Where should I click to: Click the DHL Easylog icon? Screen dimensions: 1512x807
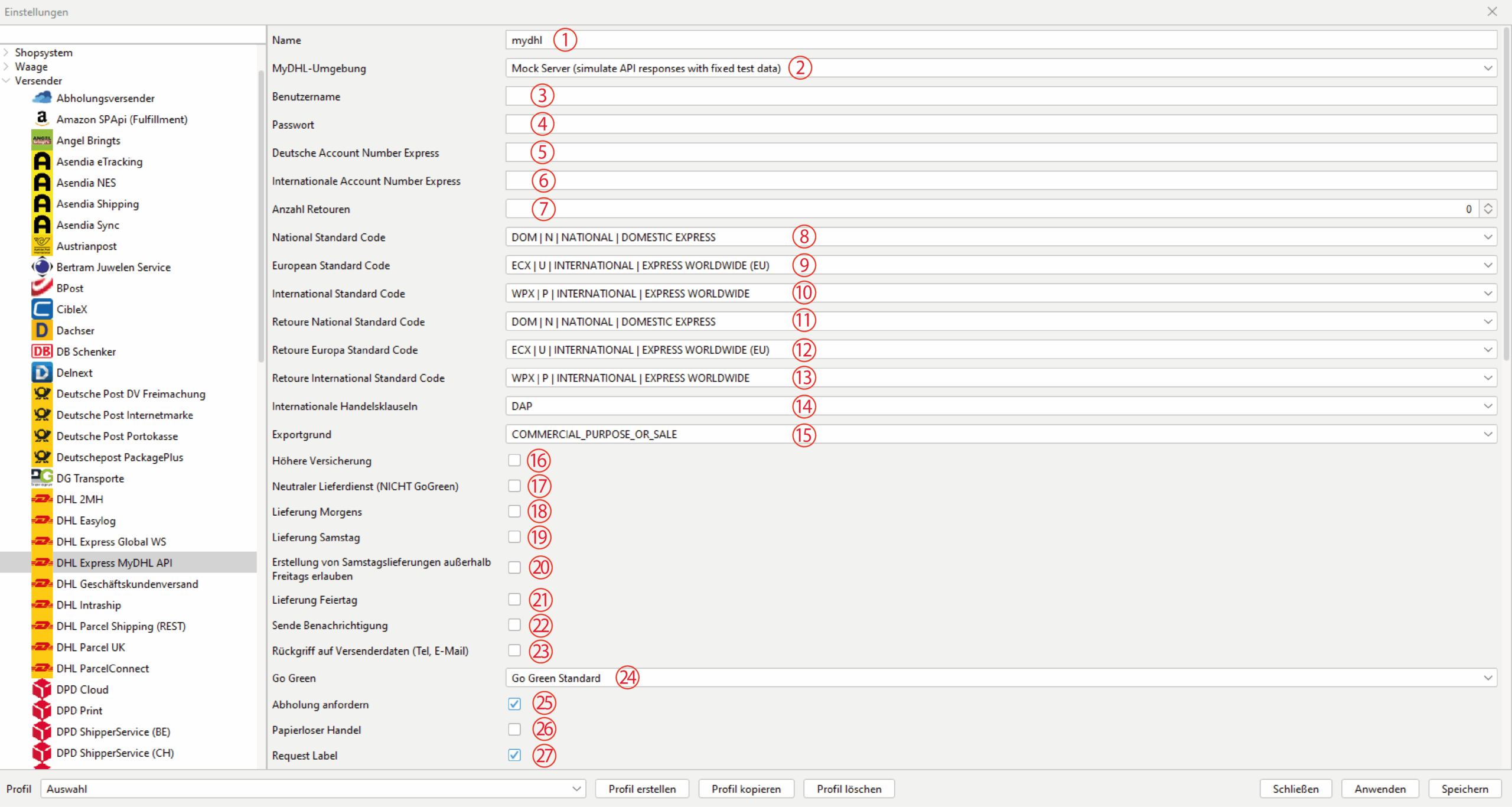tap(42, 520)
